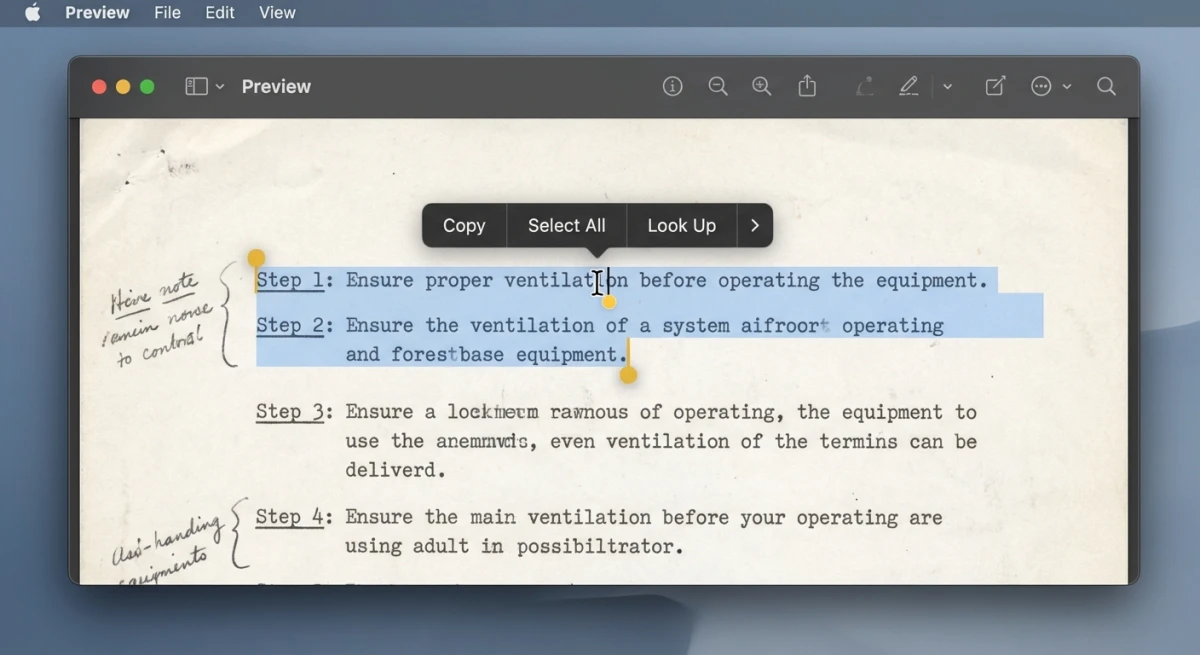Click the word 'forestbase' in Step 2
The image size is (1200, 655).
[x=447, y=355]
